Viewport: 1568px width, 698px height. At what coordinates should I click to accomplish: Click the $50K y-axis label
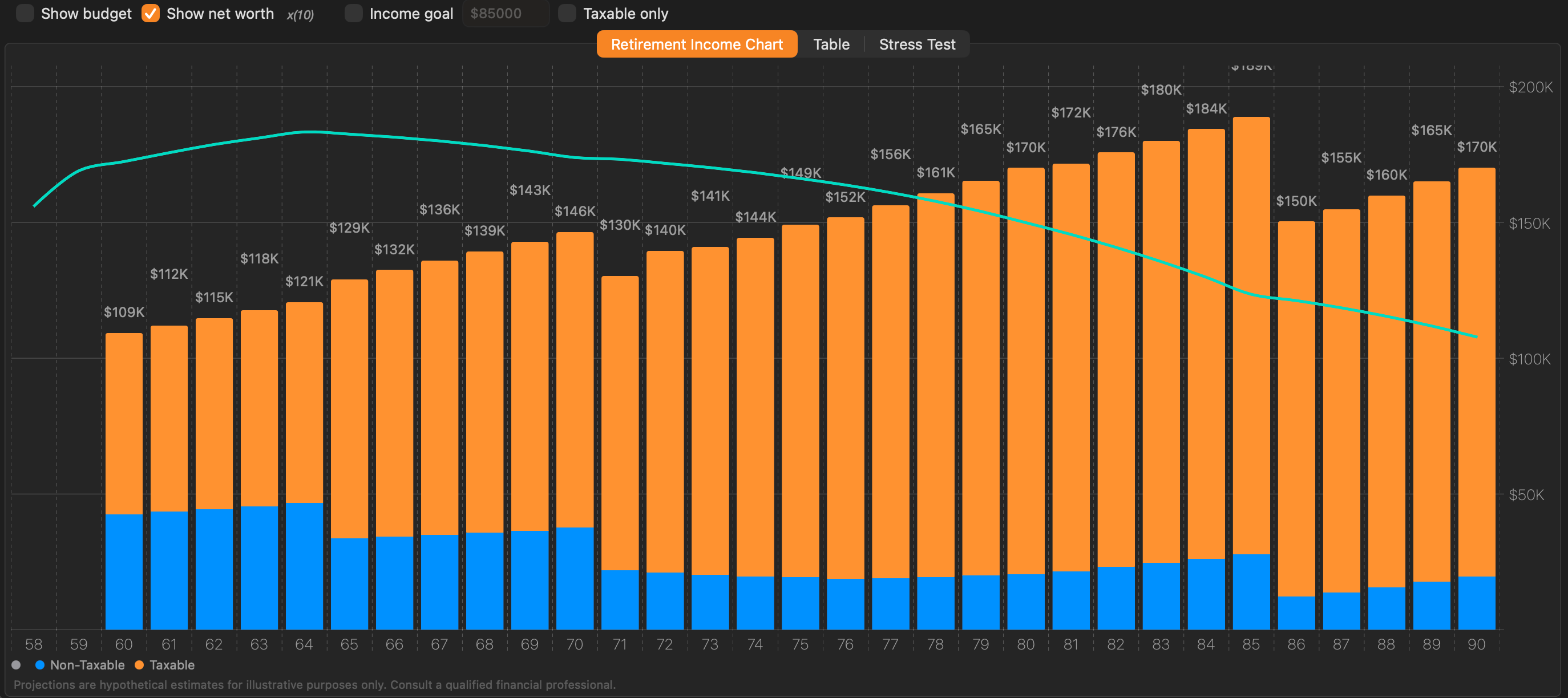click(x=1526, y=495)
